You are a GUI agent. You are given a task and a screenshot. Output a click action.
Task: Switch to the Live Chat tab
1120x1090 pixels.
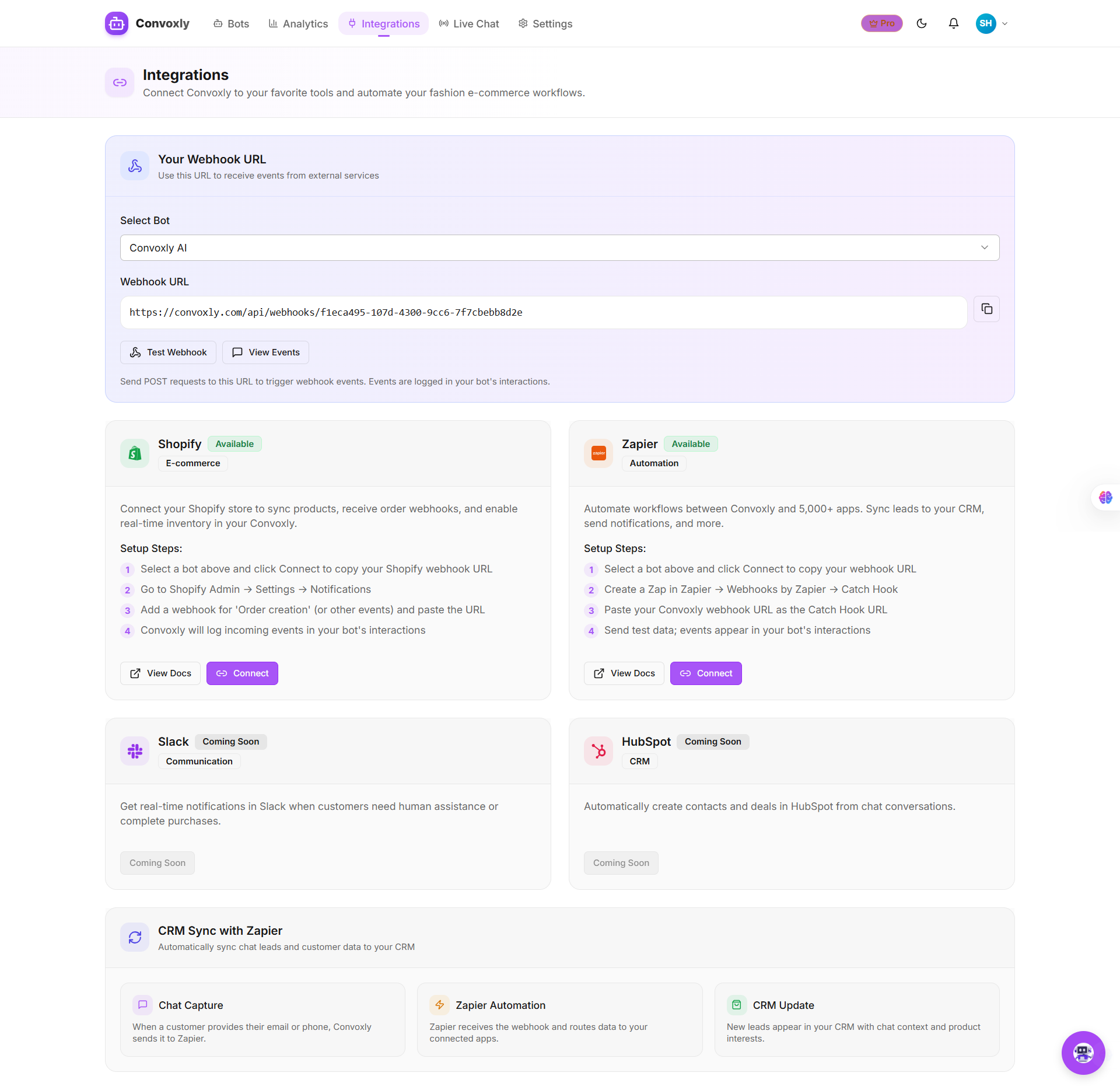pyautogui.click(x=469, y=24)
